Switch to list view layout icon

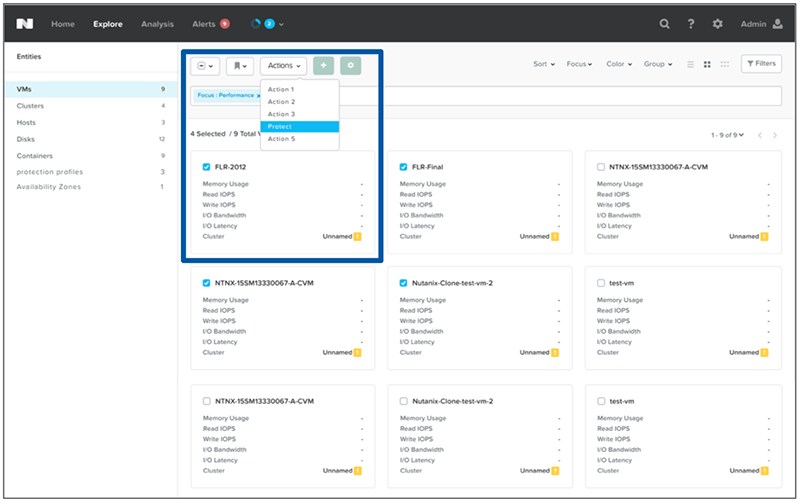coord(690,64)
